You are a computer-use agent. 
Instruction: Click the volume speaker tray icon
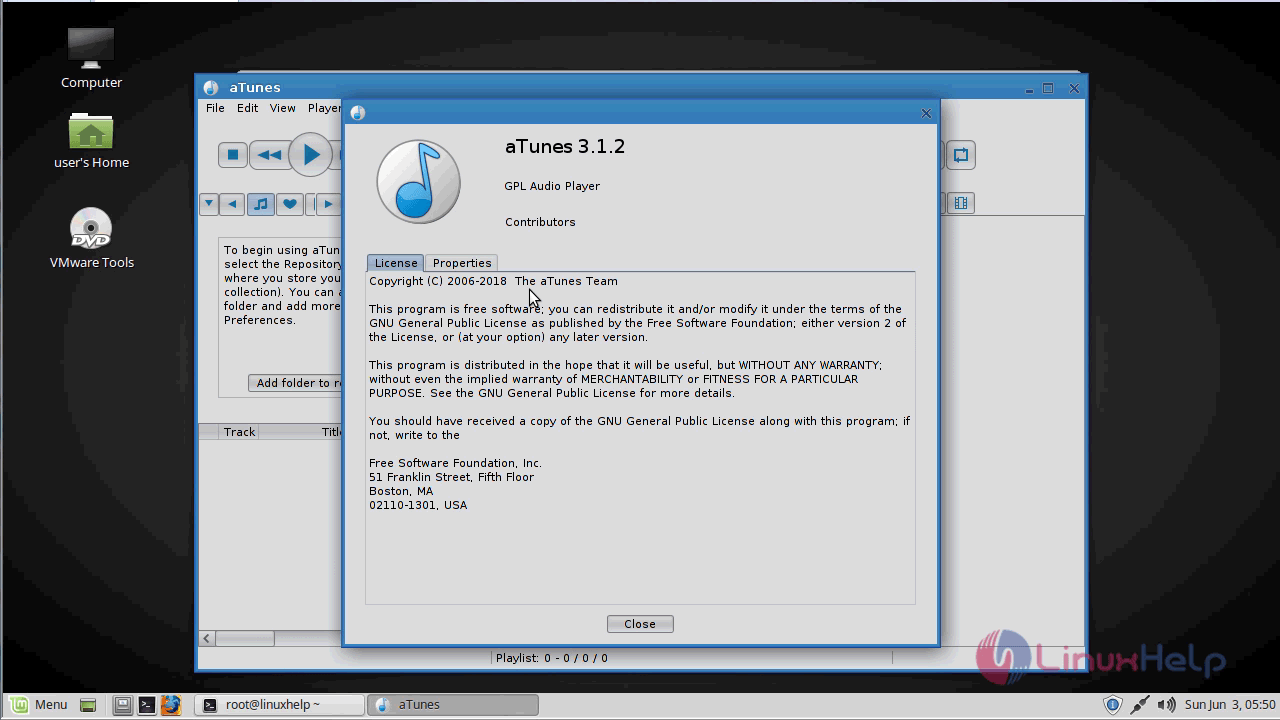[1166, 705]
